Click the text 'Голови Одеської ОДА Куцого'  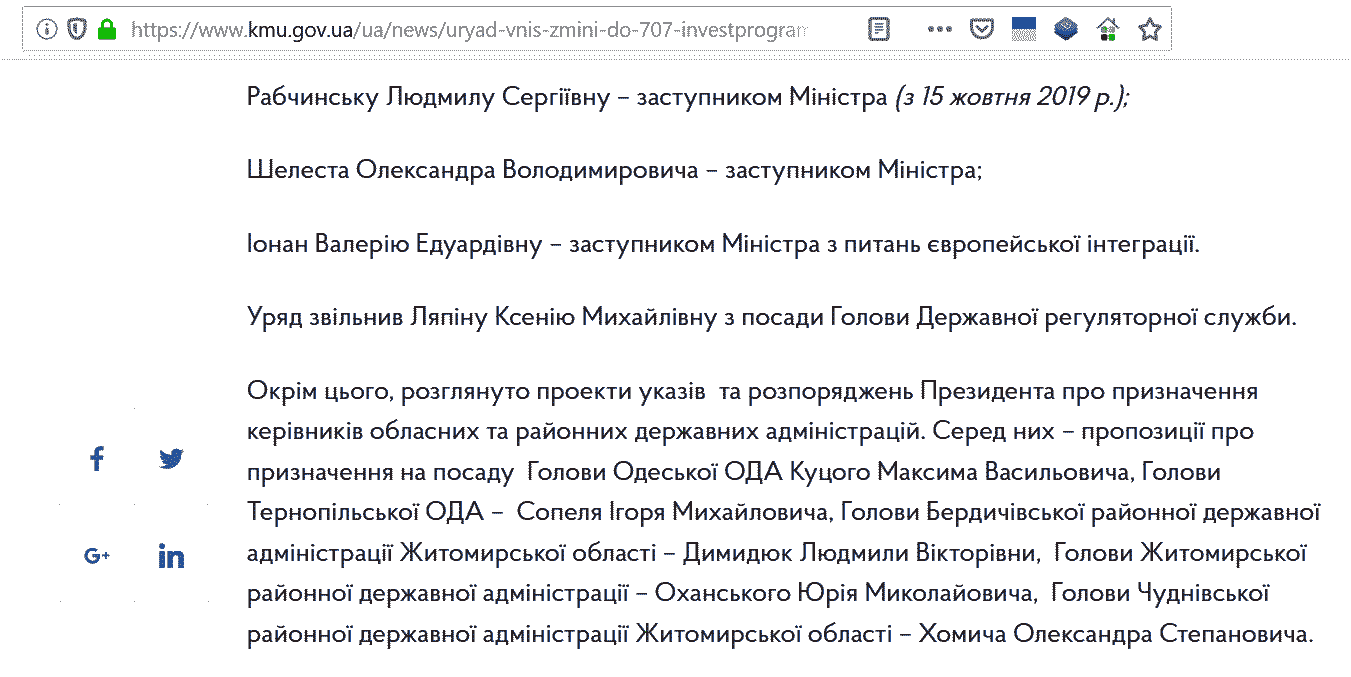click(x=656, y=471)
